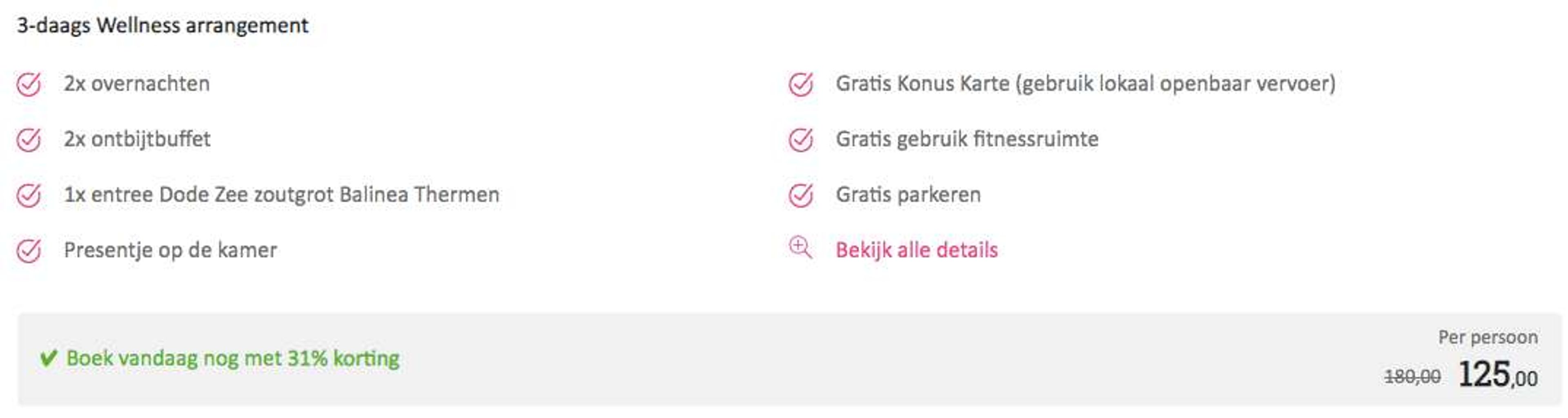Select check icon next to Gratis gebruik fitnessruimte
Screen dimensions: 1568x418
pyautogui.click(x=800, y=139)
